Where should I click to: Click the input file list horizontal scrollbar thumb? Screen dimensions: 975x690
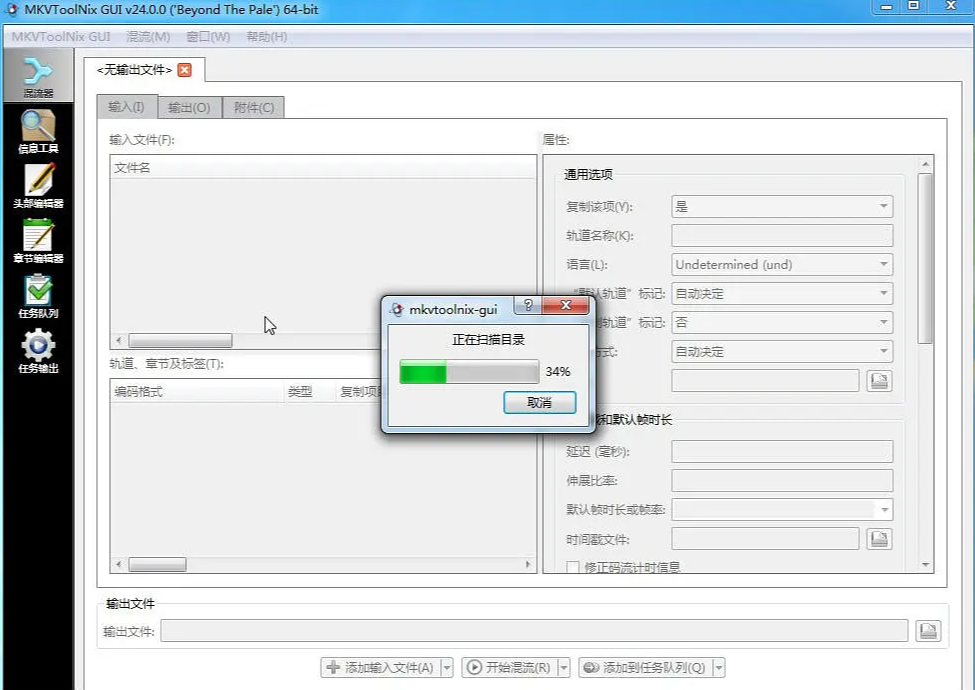(180, 340)
